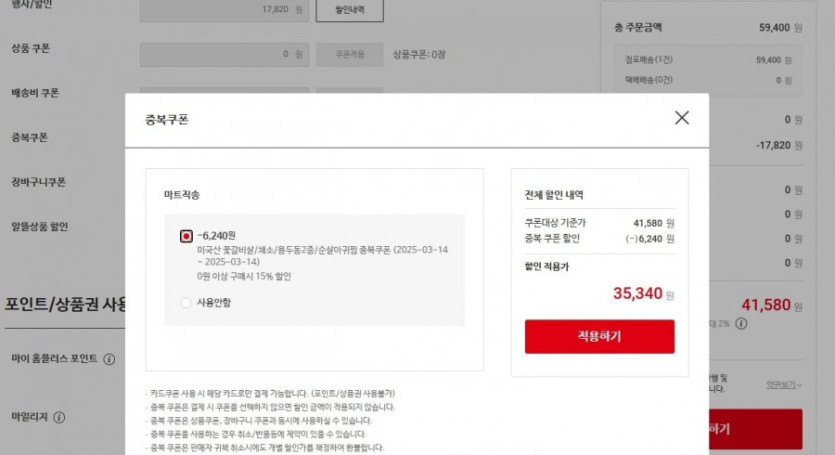Viewport: 835px width, 455px height.
Task: Click the 배송비 쿠폰 label
Action: point(35,93)
